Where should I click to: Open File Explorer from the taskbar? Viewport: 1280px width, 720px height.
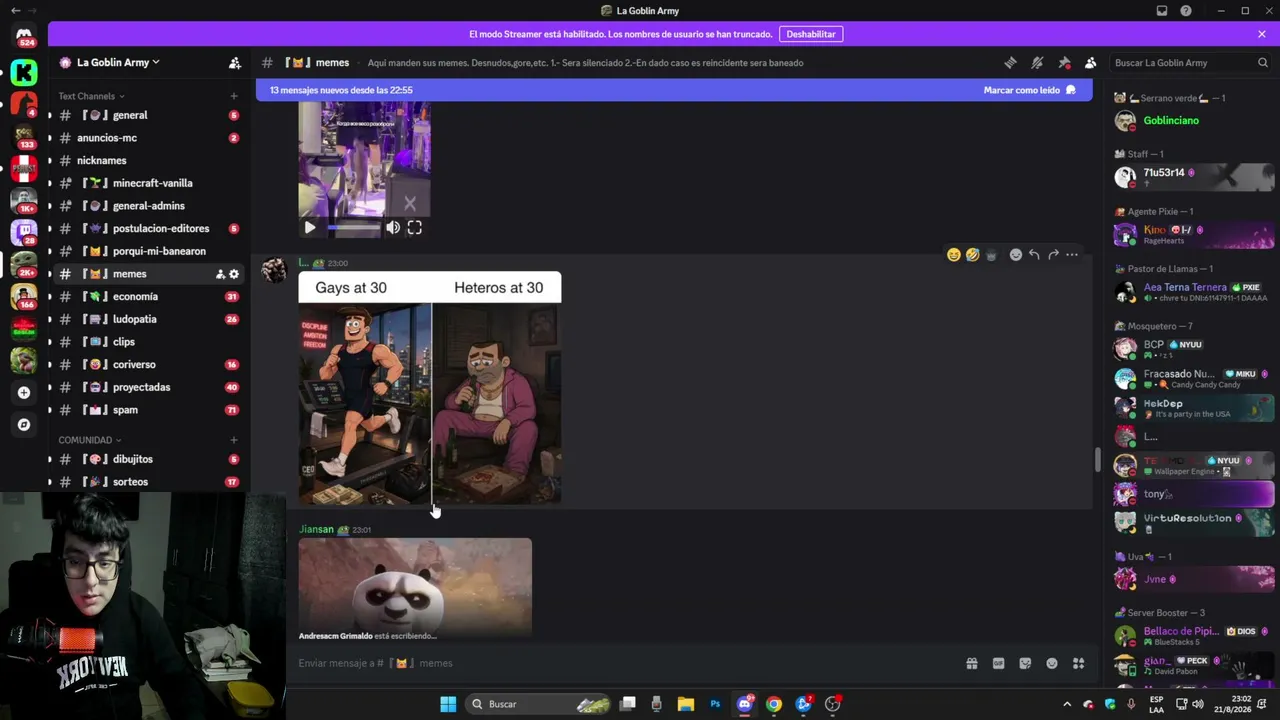click(x=686, y=704)
